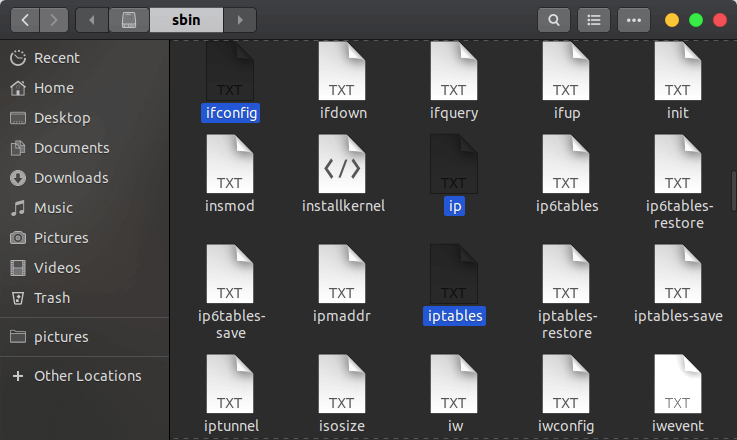Switch to list view layout
Image resolution: width=737 pixels, height=440 pixels.
pyautogui.click(x=594, y=20)
